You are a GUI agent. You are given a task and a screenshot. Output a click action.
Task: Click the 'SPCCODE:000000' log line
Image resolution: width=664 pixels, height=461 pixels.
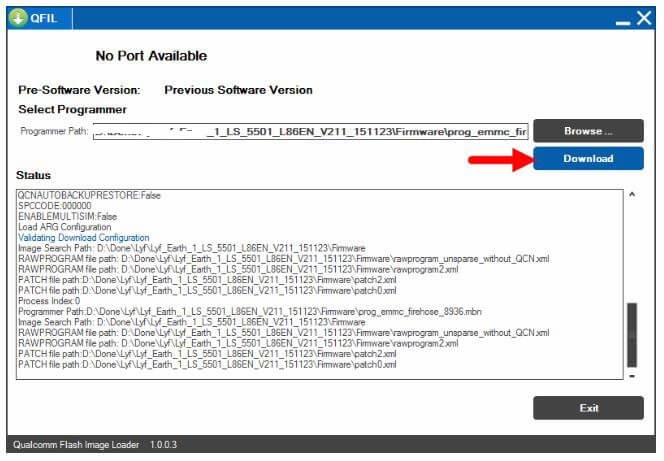(x=55, y=206)
